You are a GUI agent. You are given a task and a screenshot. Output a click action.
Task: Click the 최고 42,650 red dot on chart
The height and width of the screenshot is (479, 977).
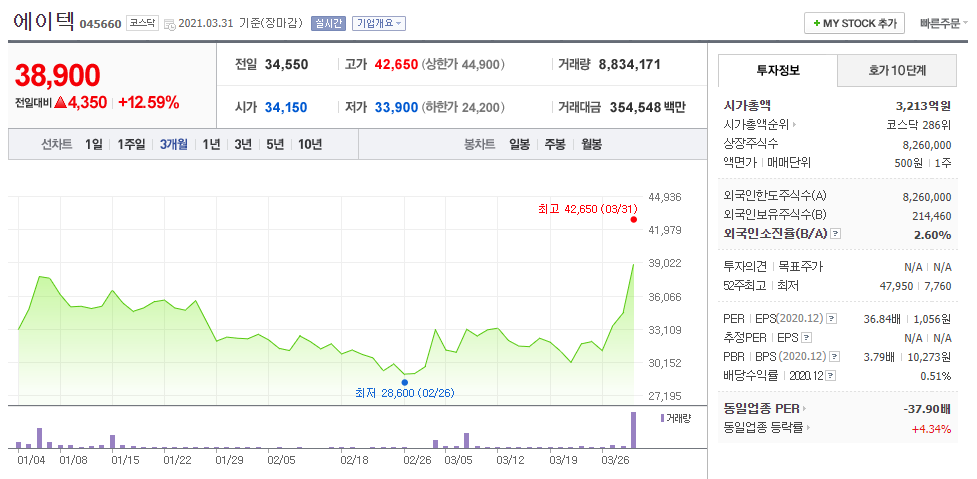point(634,219)
